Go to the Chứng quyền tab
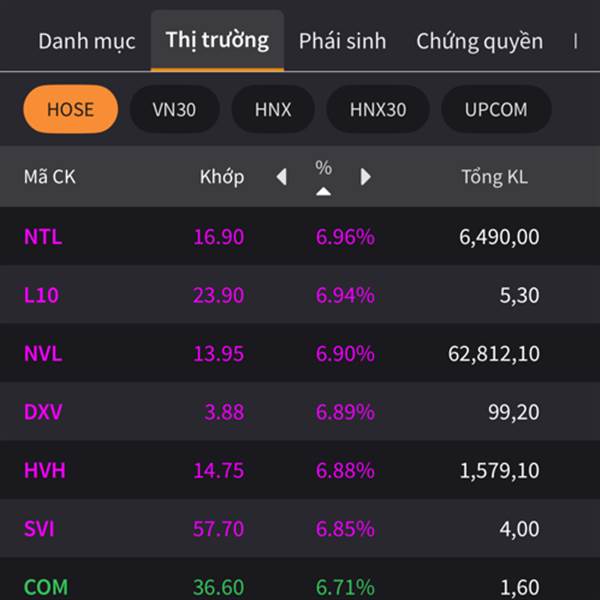This screenshot has width=600, height=600. pyautogui.click(x=479, y=41)
